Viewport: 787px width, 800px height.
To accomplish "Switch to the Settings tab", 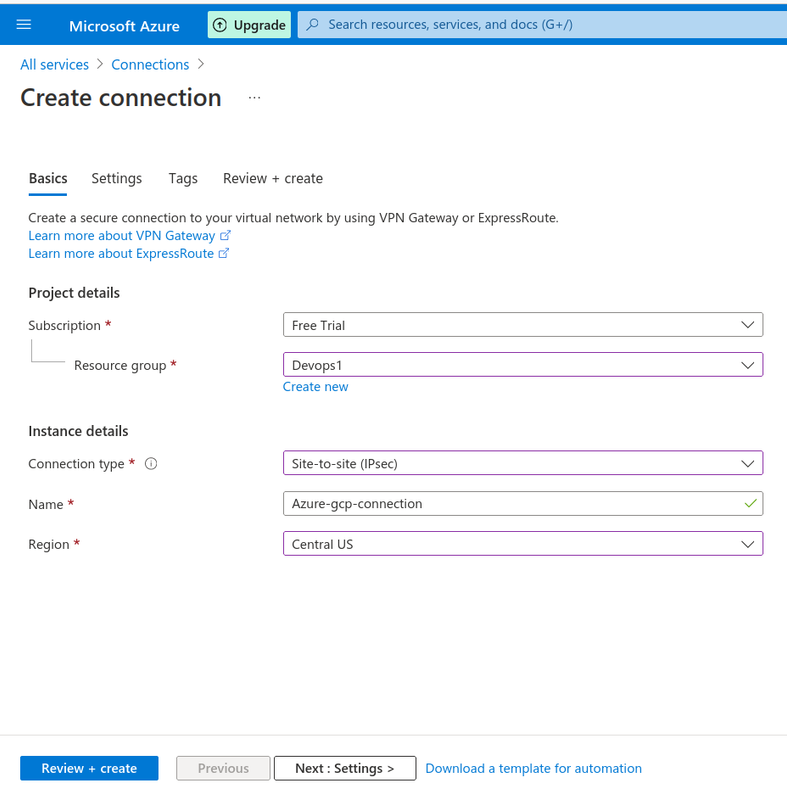I will (x=116, y=179).
